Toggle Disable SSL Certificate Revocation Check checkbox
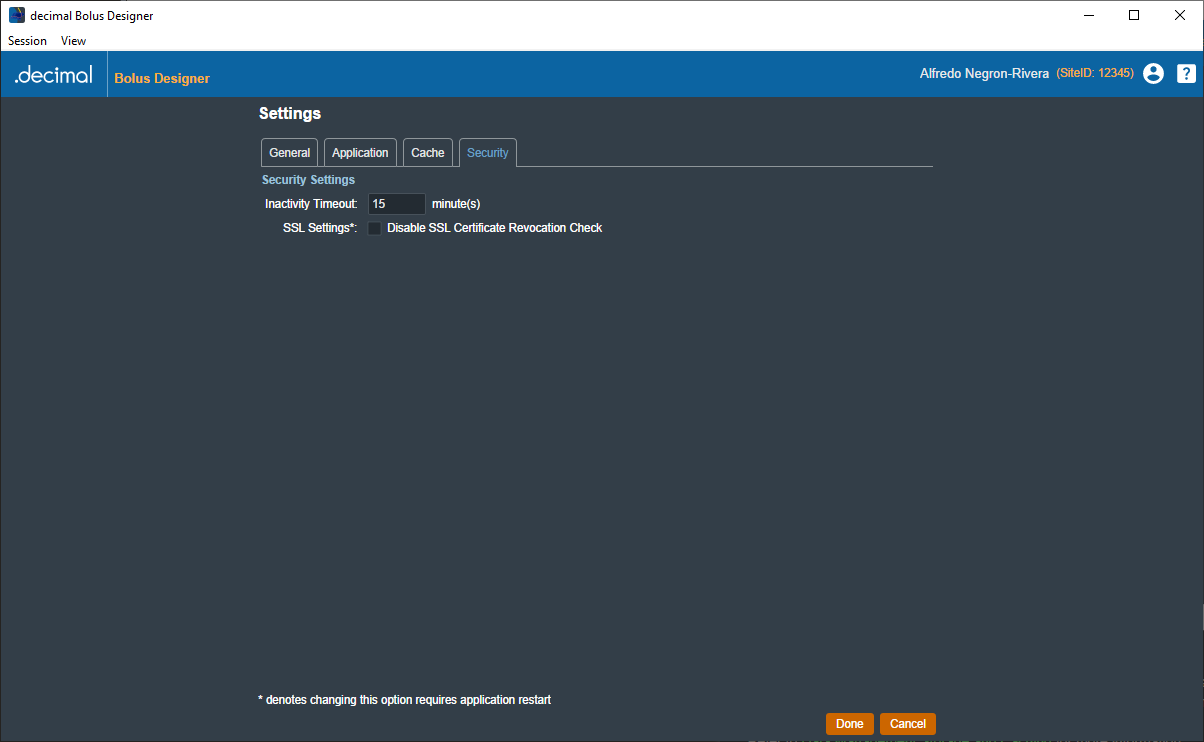 click(x=375, y=228)
